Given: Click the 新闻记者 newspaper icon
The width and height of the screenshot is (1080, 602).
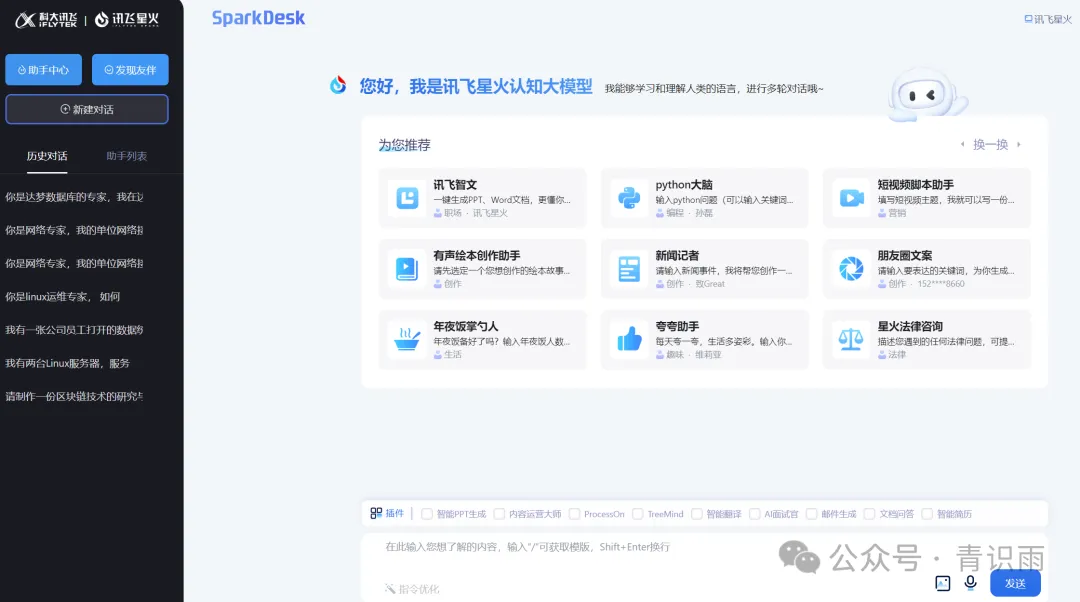Looking at the screenshot, I should 629,268.
